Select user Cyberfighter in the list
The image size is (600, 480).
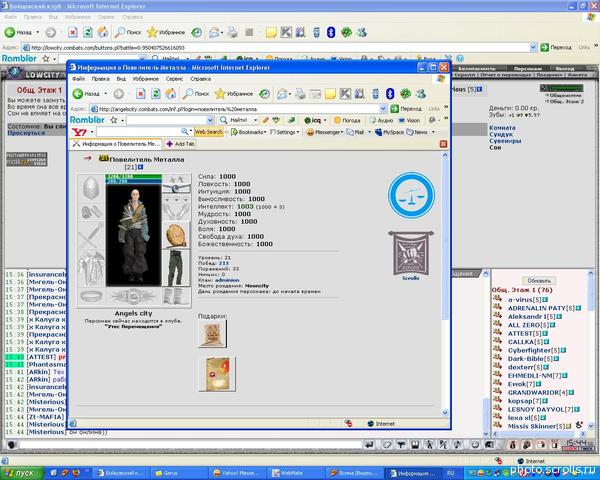click(530, 350)
